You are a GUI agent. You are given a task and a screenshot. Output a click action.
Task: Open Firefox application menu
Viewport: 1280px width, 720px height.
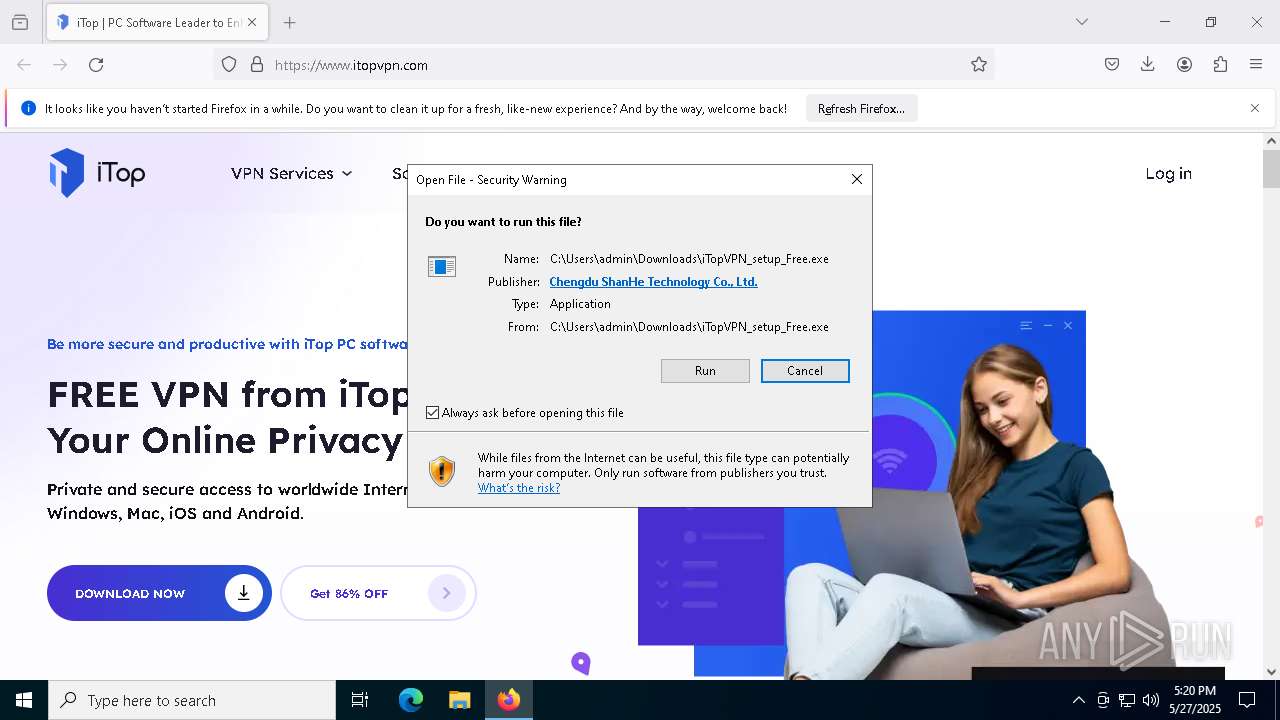1256,65
